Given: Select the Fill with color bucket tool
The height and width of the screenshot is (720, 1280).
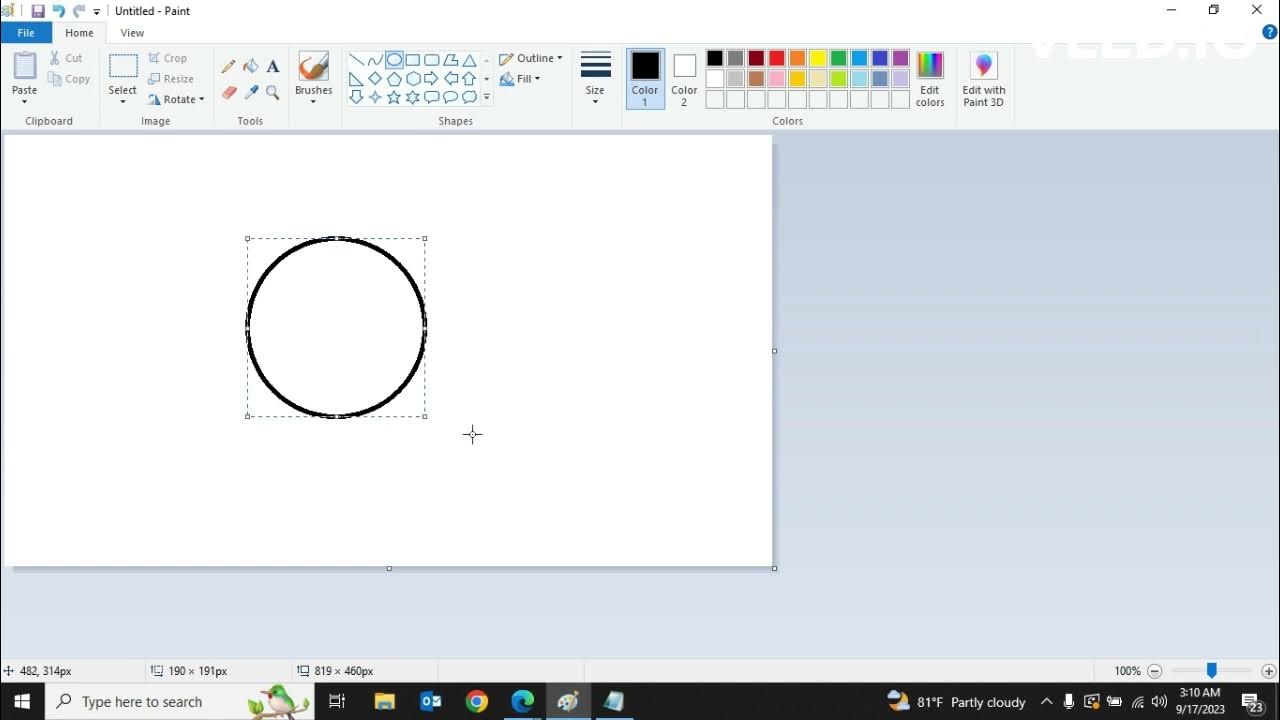Looking at the screenshot, I should (251, 66).
